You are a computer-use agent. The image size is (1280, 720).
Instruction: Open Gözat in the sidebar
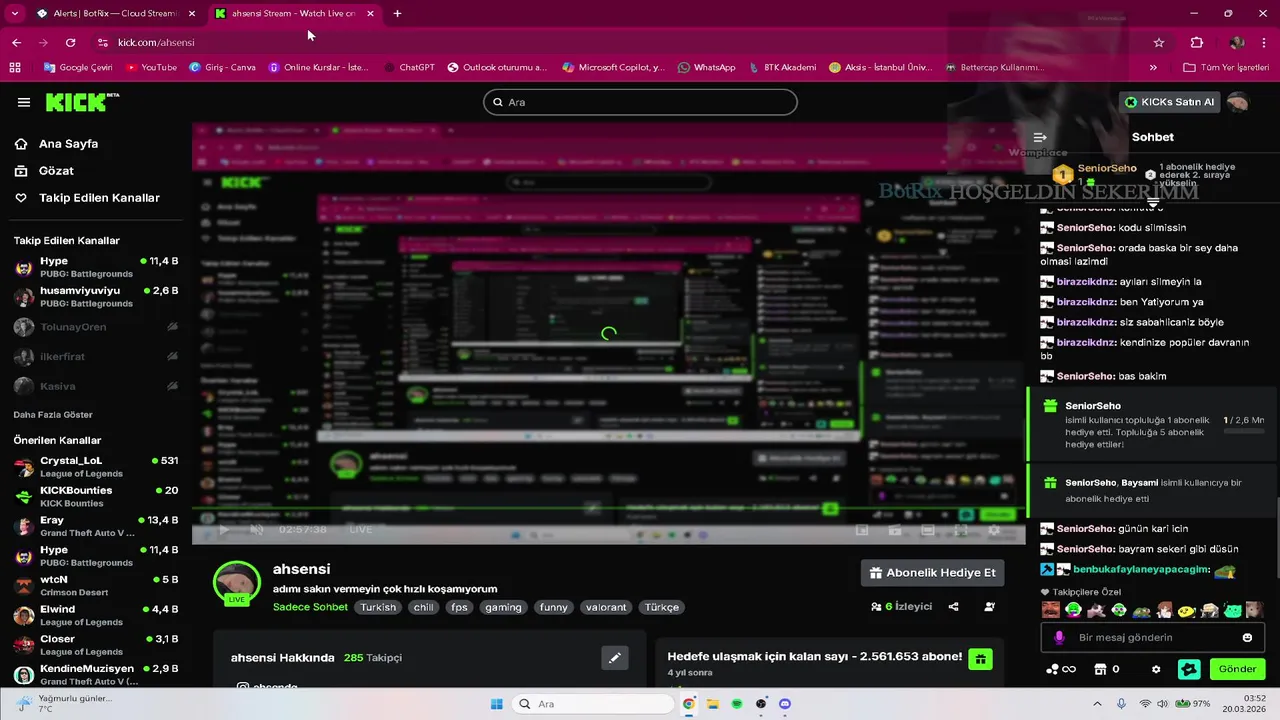point(44,171)
